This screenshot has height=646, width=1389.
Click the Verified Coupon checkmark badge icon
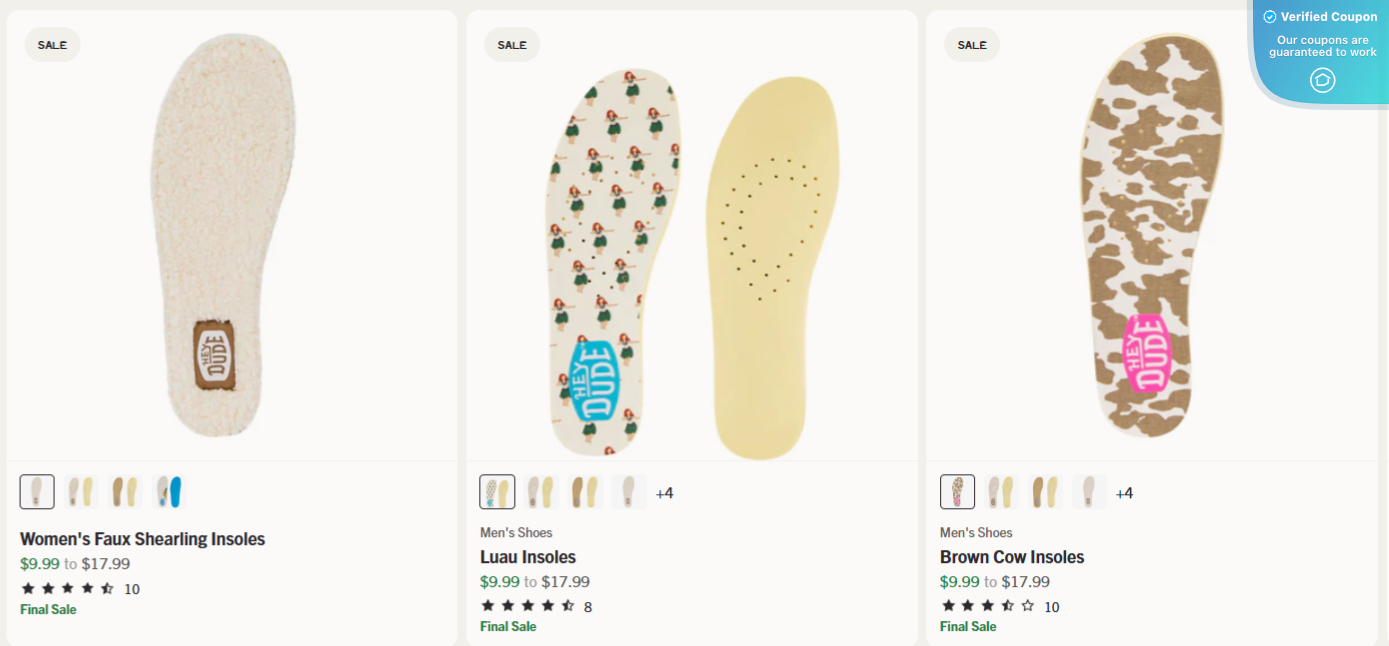click(1268, 16)
